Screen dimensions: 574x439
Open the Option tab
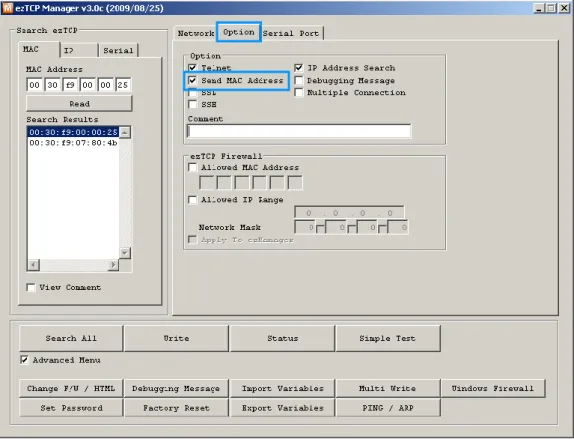coord(239,32)
